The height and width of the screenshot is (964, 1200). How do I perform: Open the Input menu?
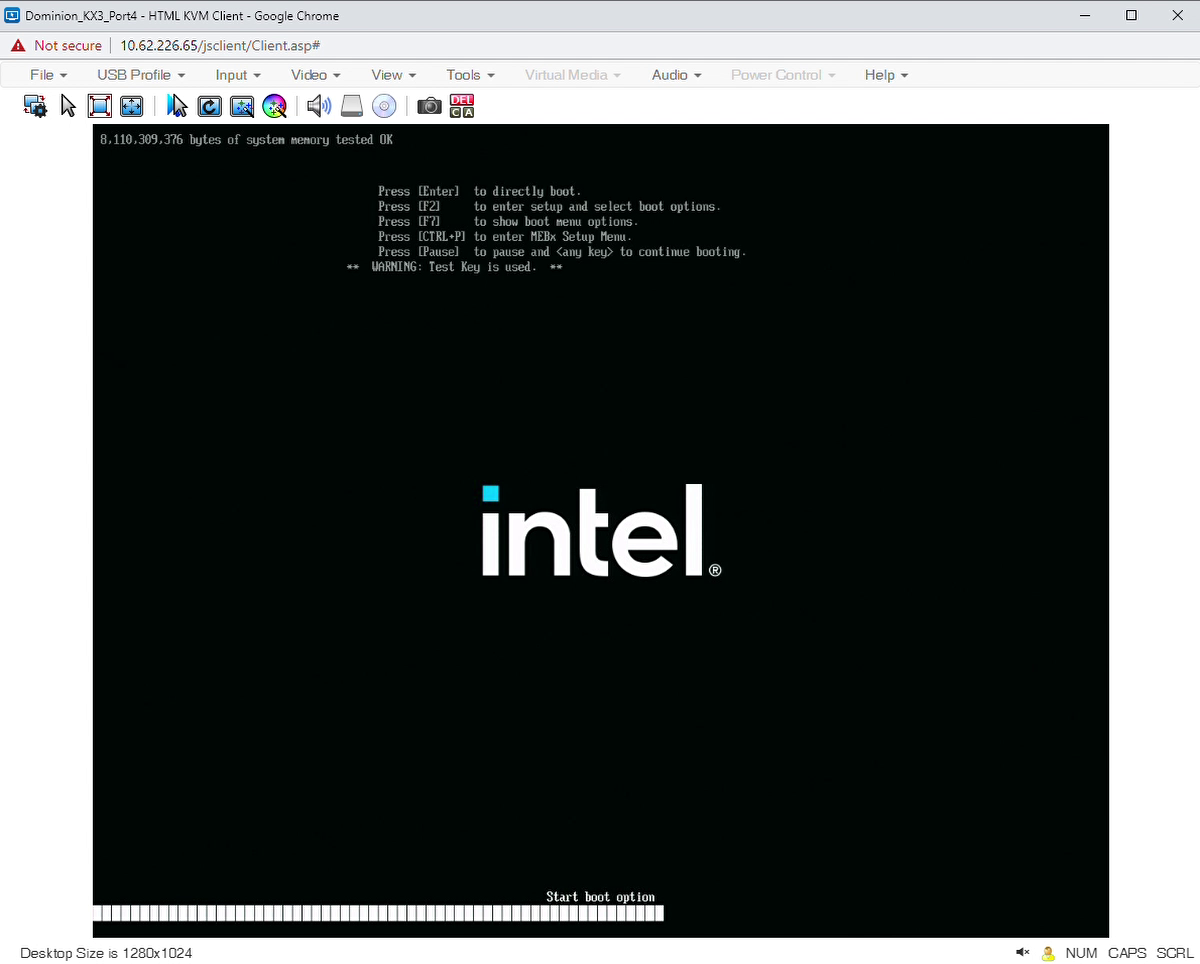pos(238,75)
